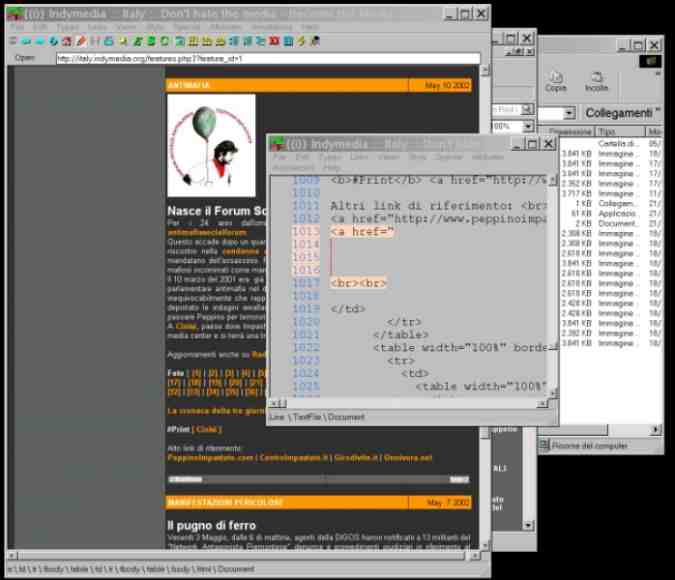Click the Nasce il Forum article heading

[x=217, y=211]
